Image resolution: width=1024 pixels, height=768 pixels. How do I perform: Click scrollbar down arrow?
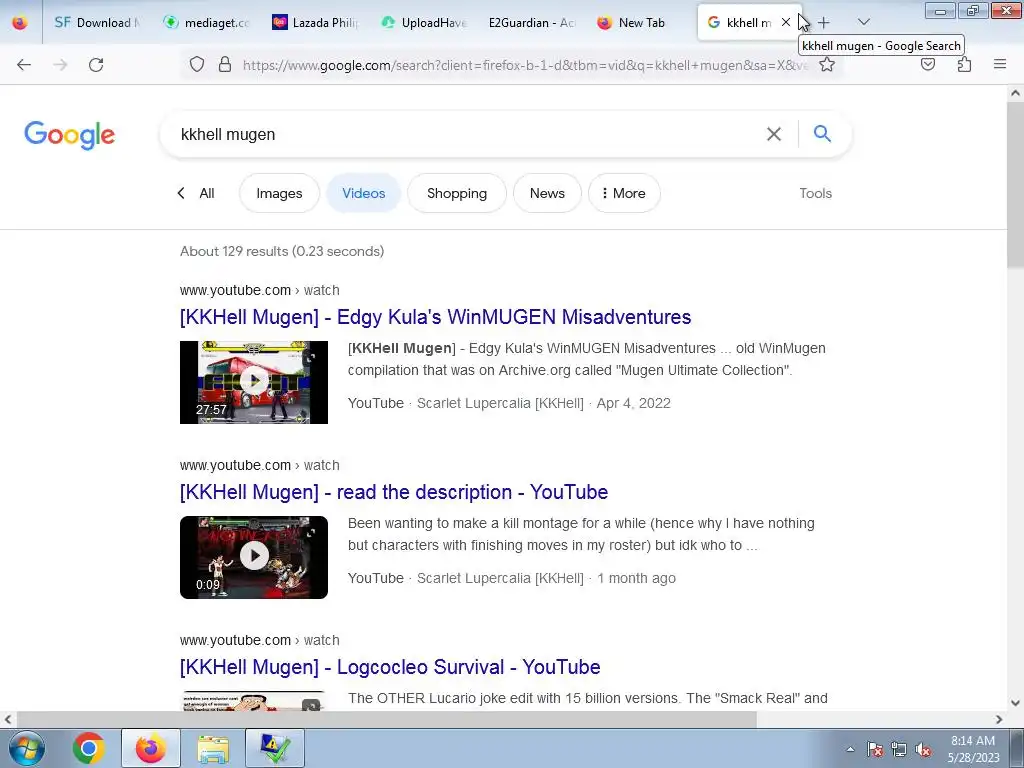click(1015, 703)
